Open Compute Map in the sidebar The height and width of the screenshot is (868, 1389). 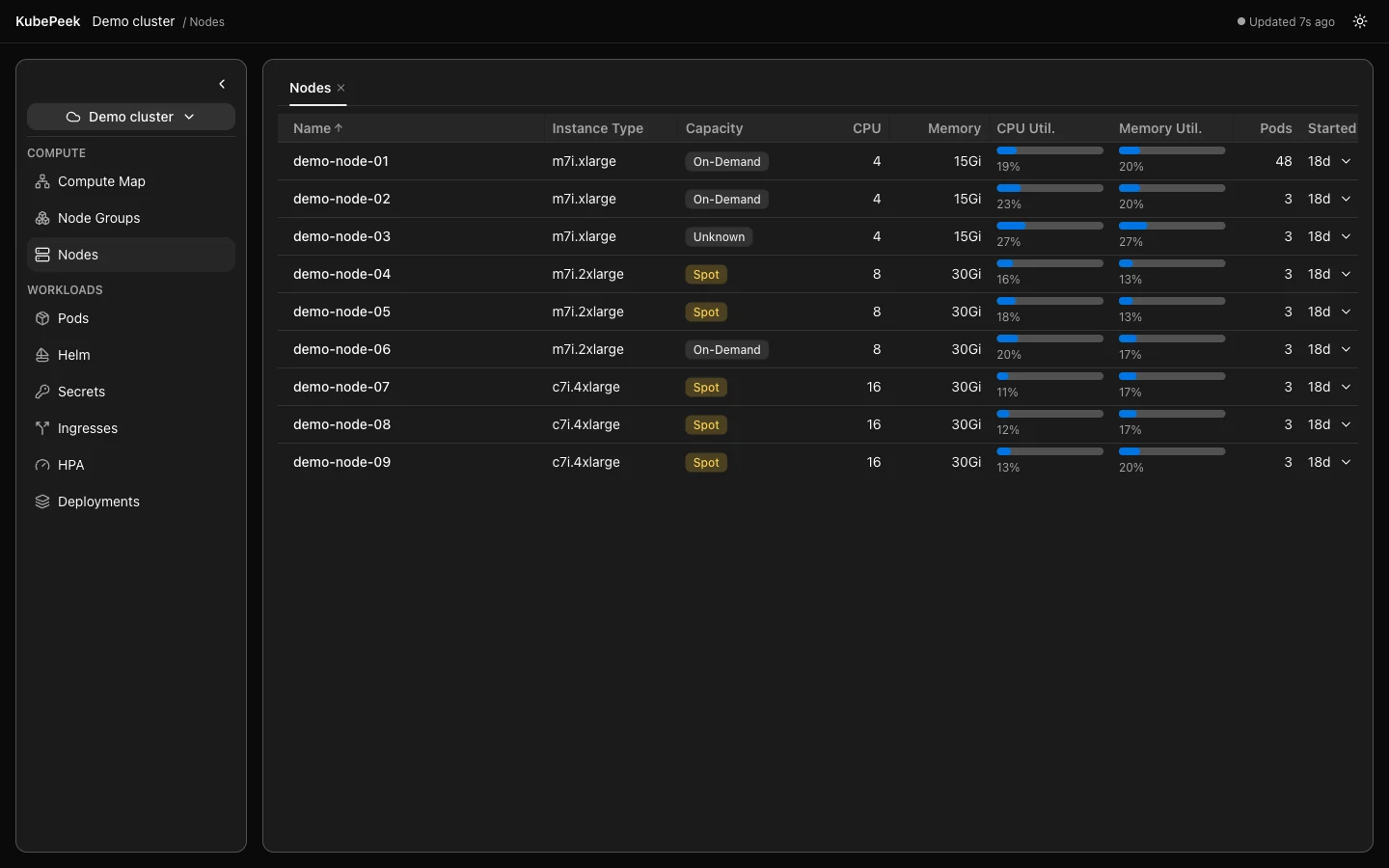pos(131,181)
